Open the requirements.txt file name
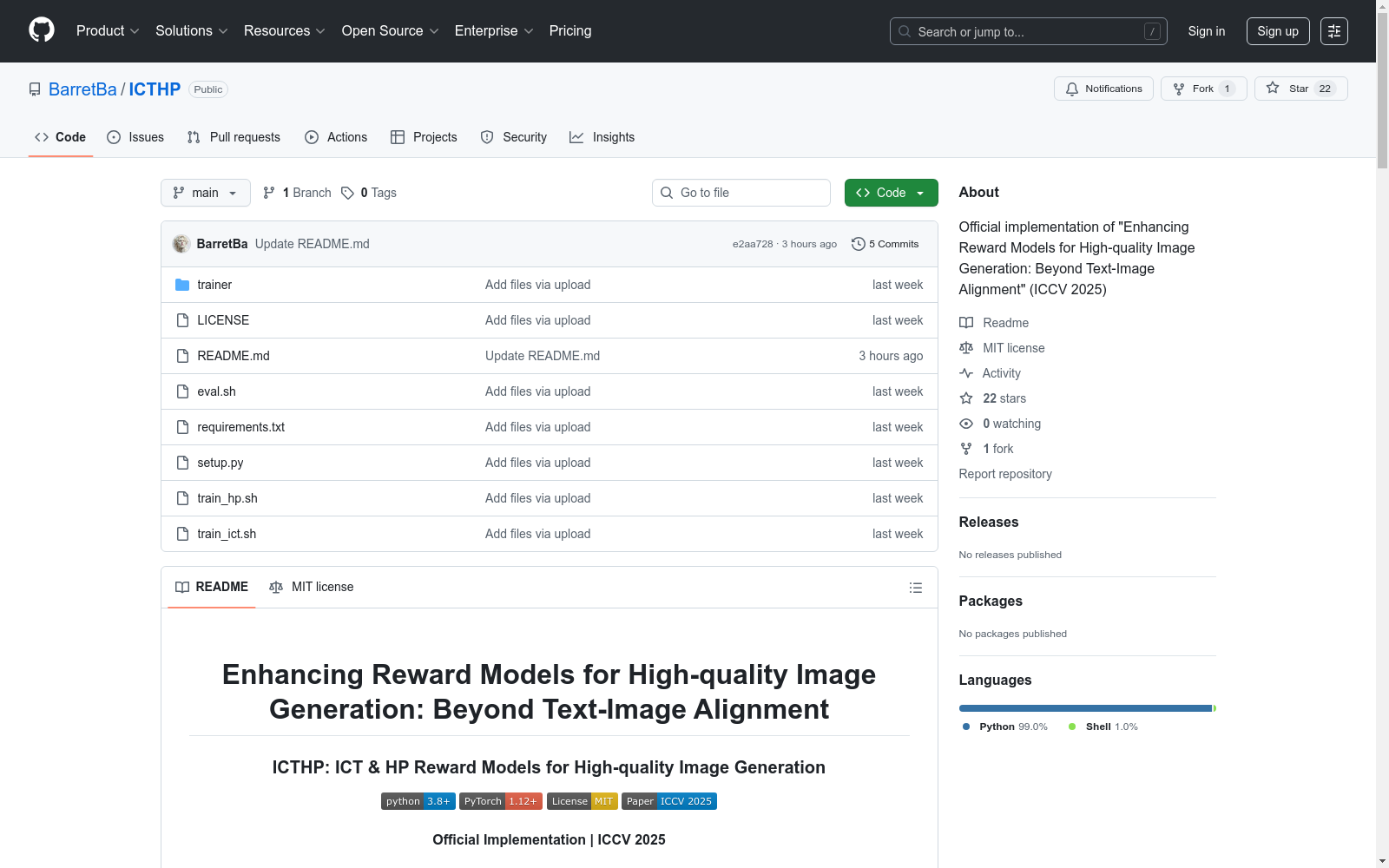This screenshot has width=1389, height=868. point(241,427)
